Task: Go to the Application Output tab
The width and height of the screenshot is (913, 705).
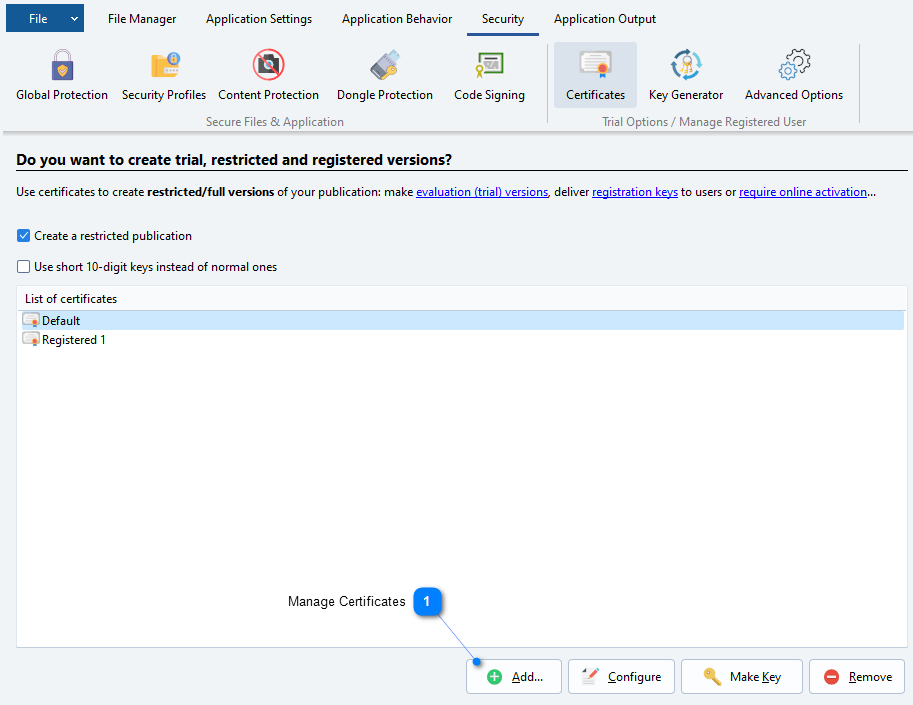Action: (x=605, y=19)
